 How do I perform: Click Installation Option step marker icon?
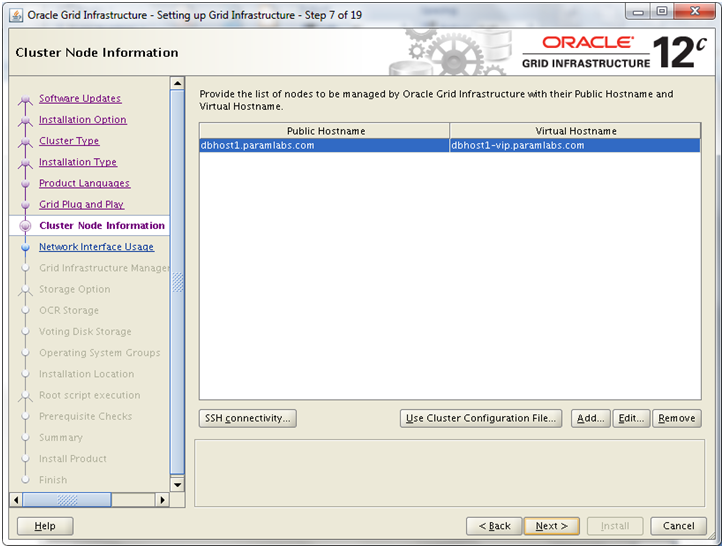[x=25, y=120]
